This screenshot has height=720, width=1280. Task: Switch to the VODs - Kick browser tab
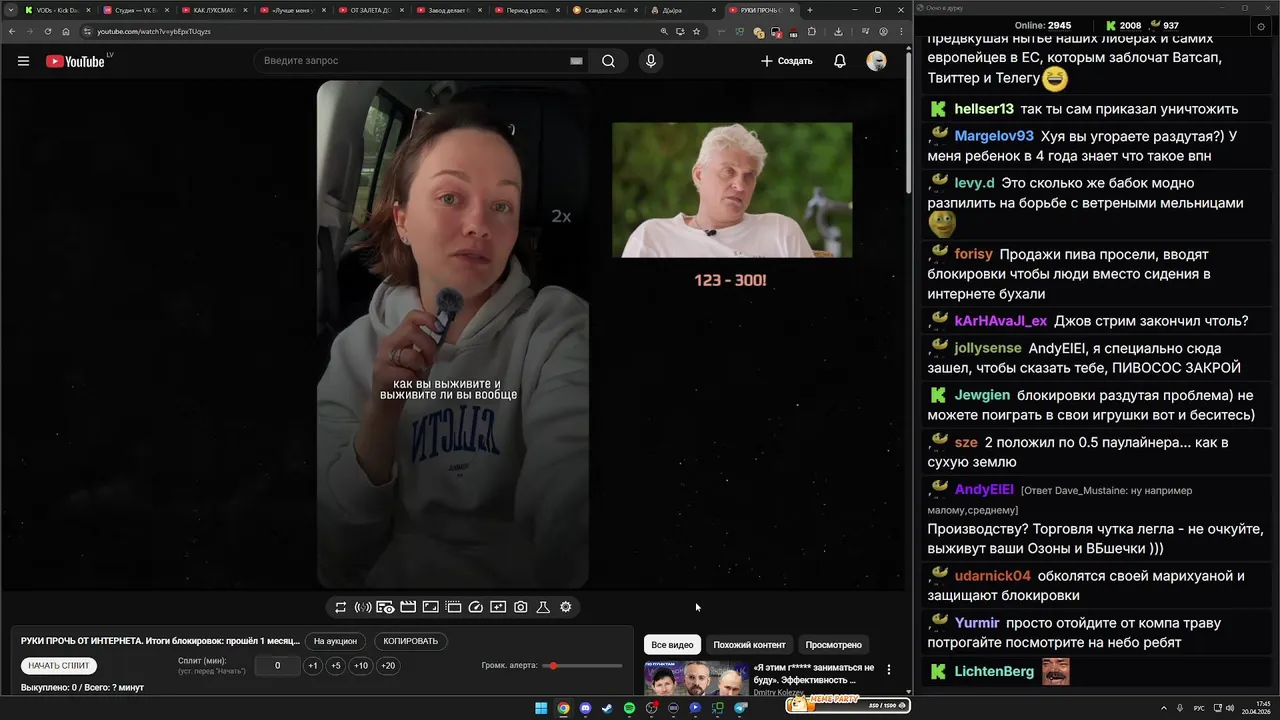56,10
